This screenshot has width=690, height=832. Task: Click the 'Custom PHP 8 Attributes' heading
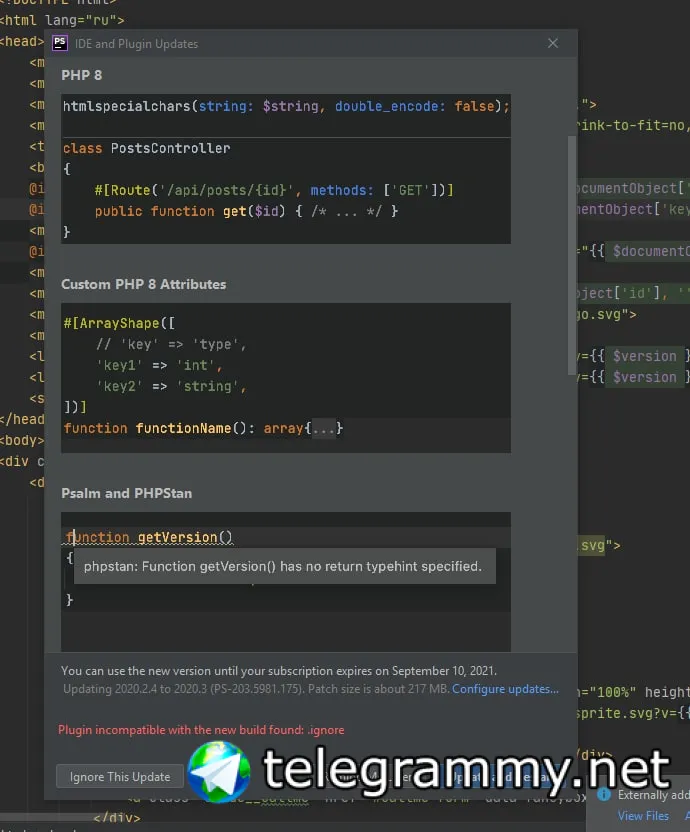[x=143, y=284]
